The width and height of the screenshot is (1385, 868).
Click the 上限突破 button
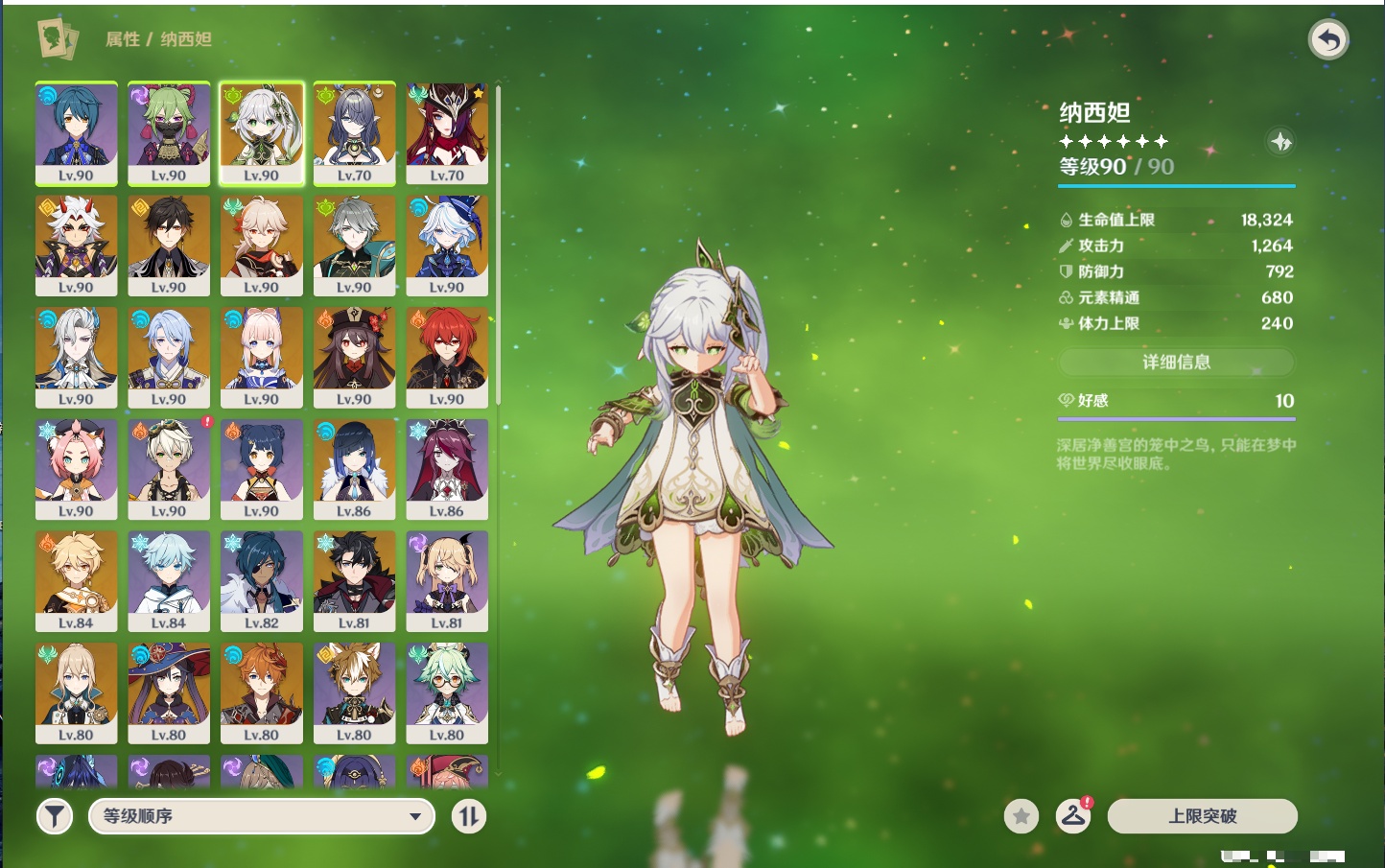(x=1203, y=816)
